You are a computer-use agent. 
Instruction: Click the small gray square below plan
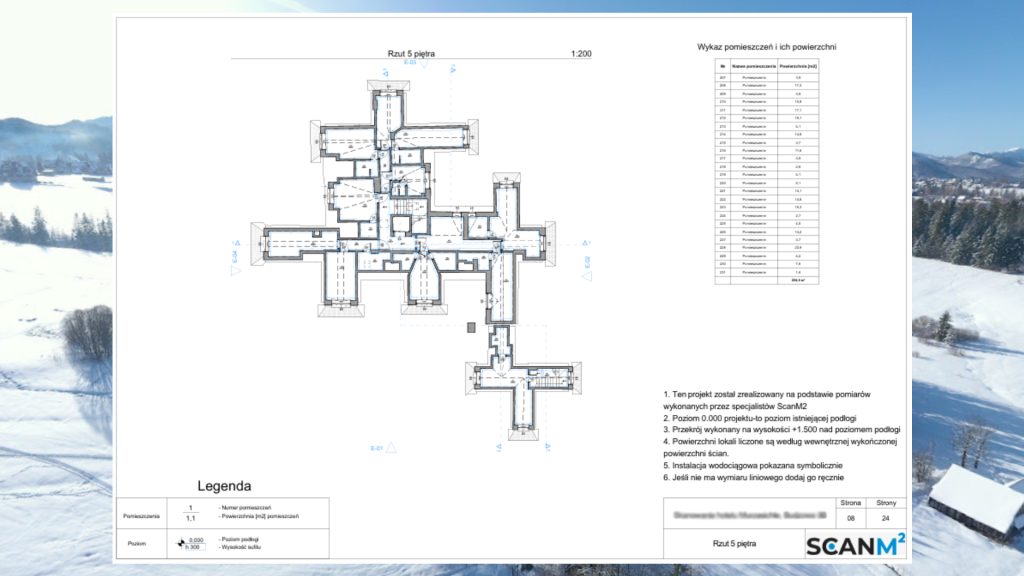pos(471,326)
